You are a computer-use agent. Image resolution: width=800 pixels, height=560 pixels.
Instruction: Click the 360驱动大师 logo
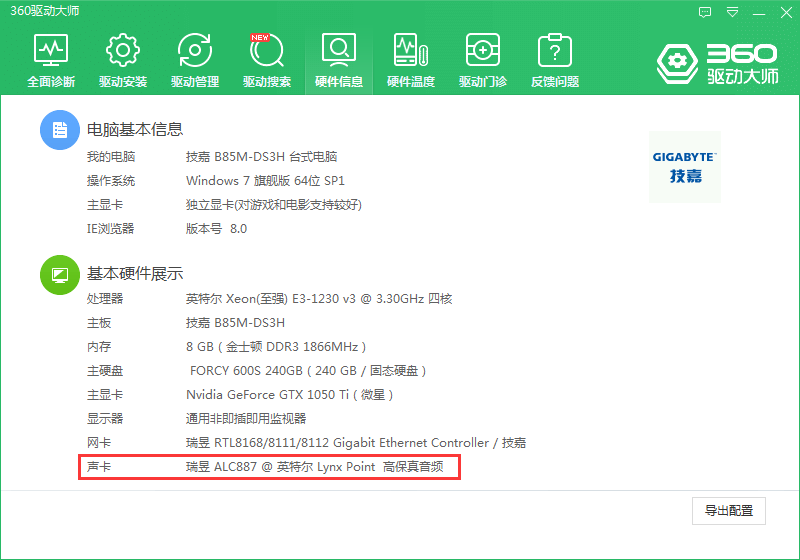[x=717, y=64]
